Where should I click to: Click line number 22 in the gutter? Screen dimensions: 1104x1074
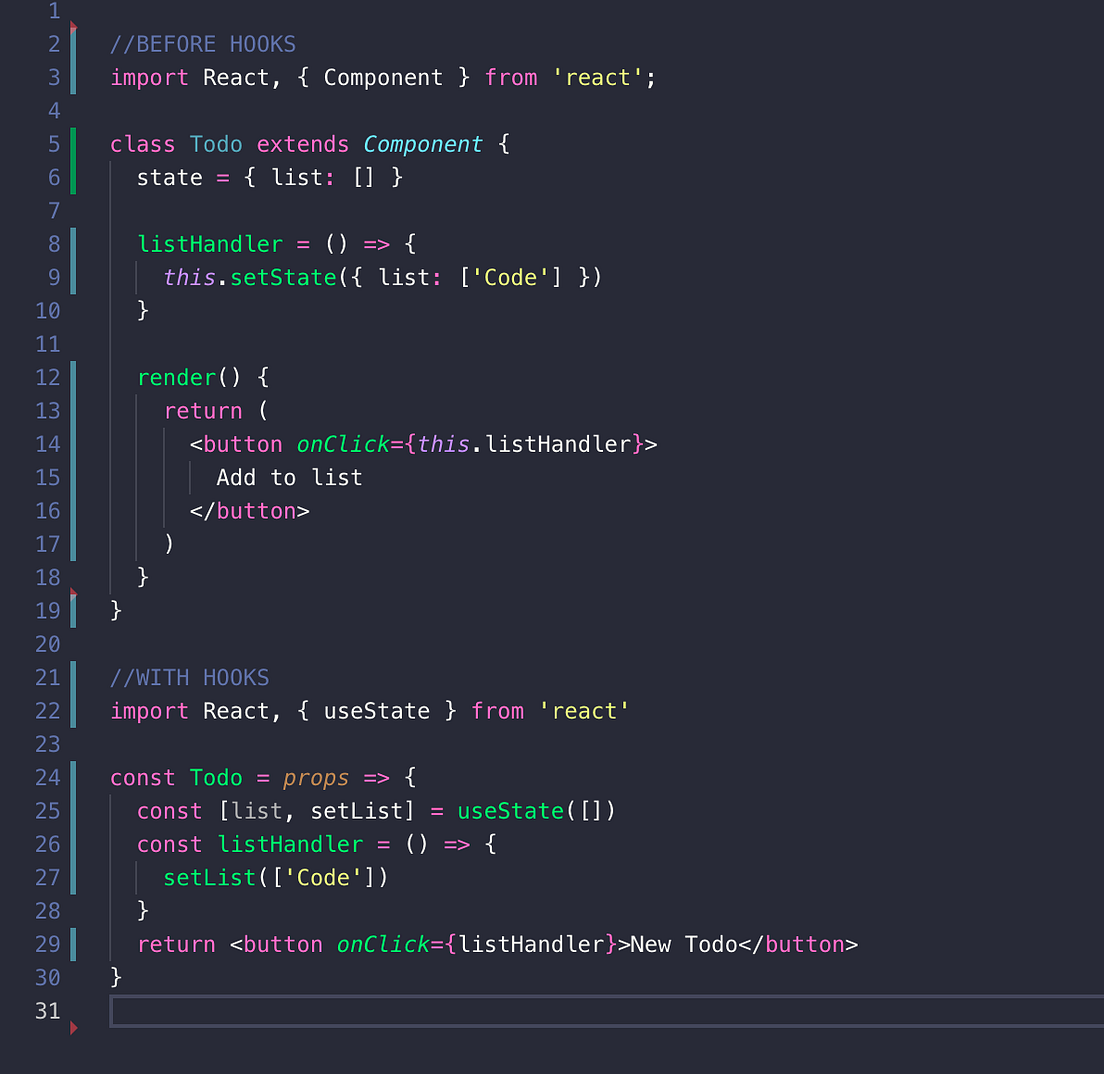(47, 711)
